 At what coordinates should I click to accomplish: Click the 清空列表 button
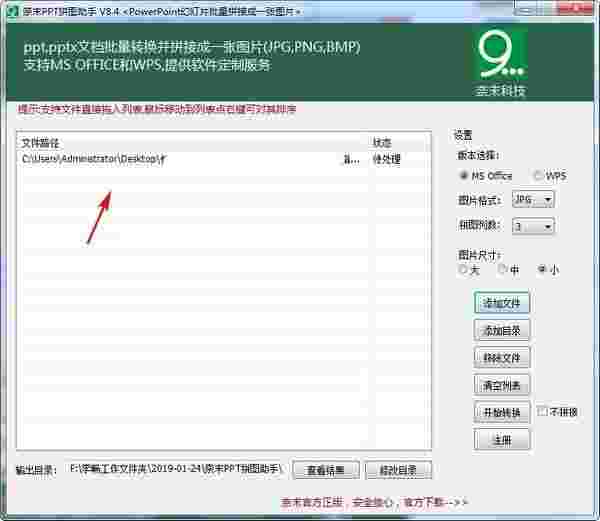(x=502, y=385)
